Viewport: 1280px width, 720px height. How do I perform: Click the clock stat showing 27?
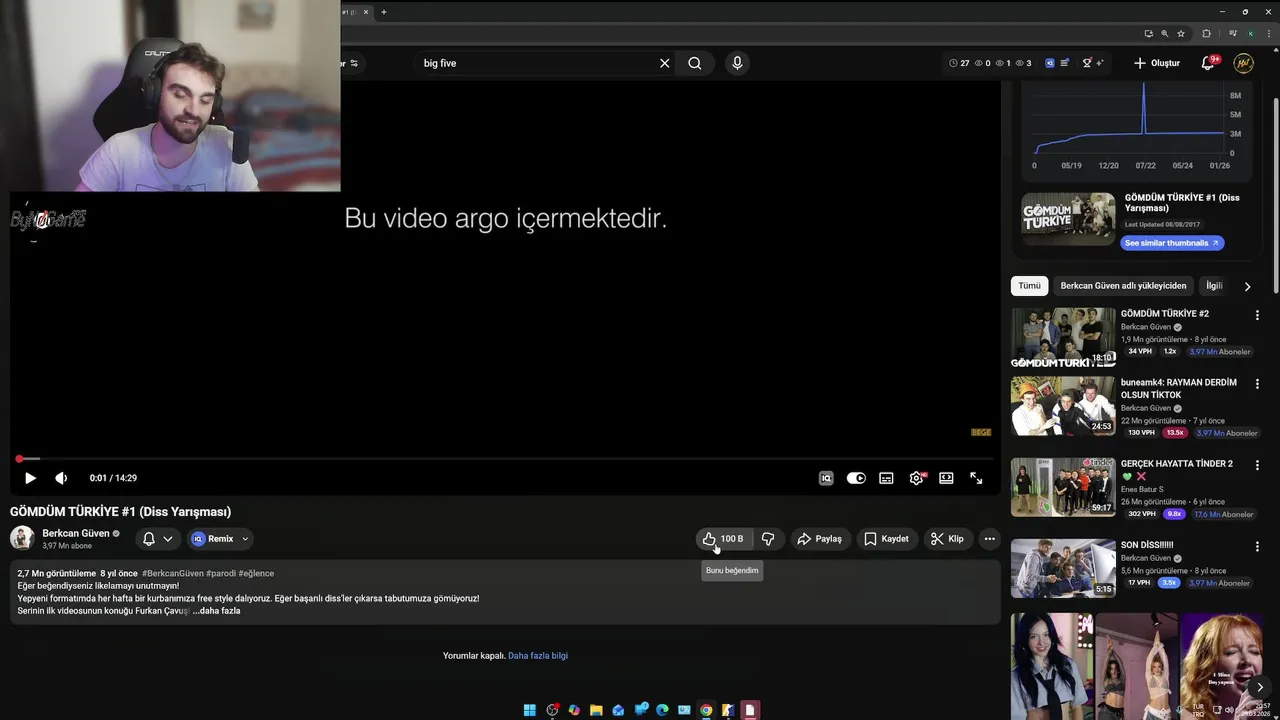click(x=959, y=63)
